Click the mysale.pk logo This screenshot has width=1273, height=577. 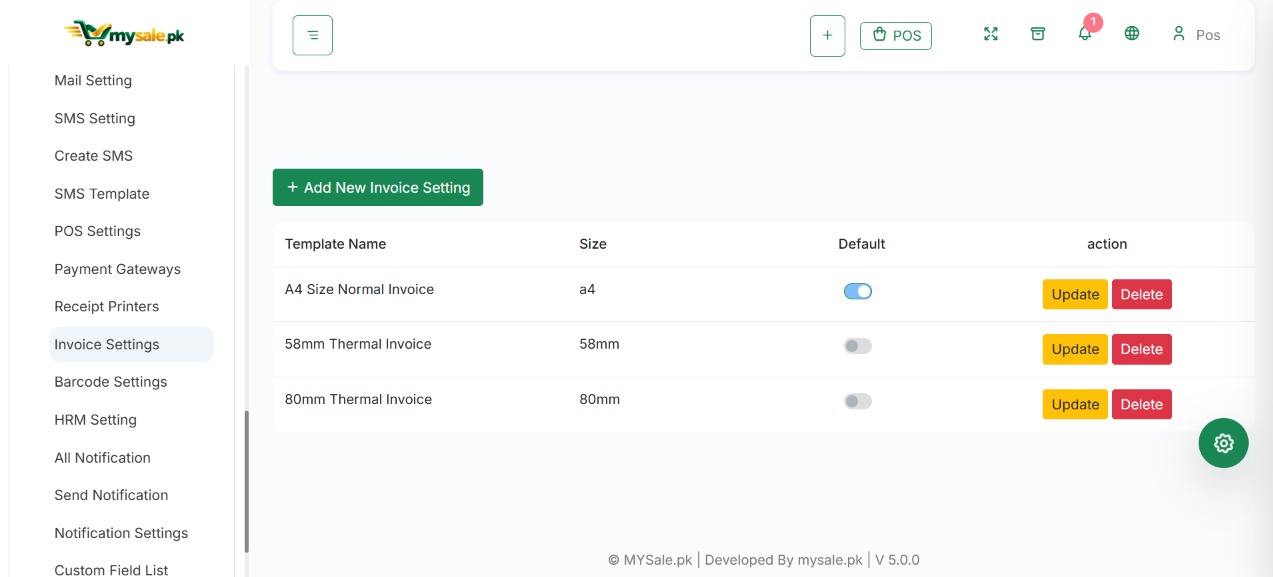[124, 34]
